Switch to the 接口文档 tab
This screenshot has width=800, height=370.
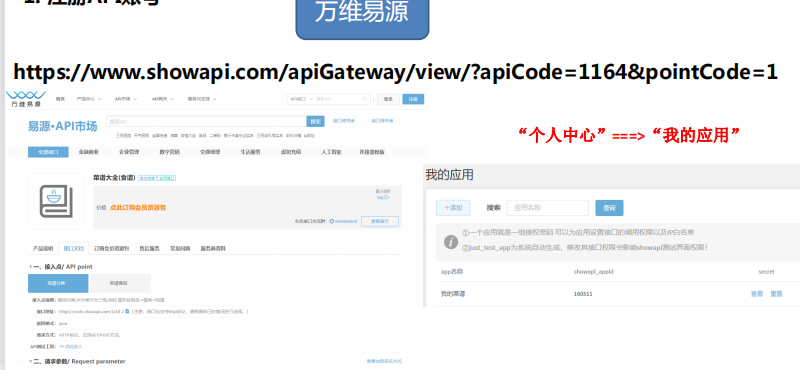[73, 249]
